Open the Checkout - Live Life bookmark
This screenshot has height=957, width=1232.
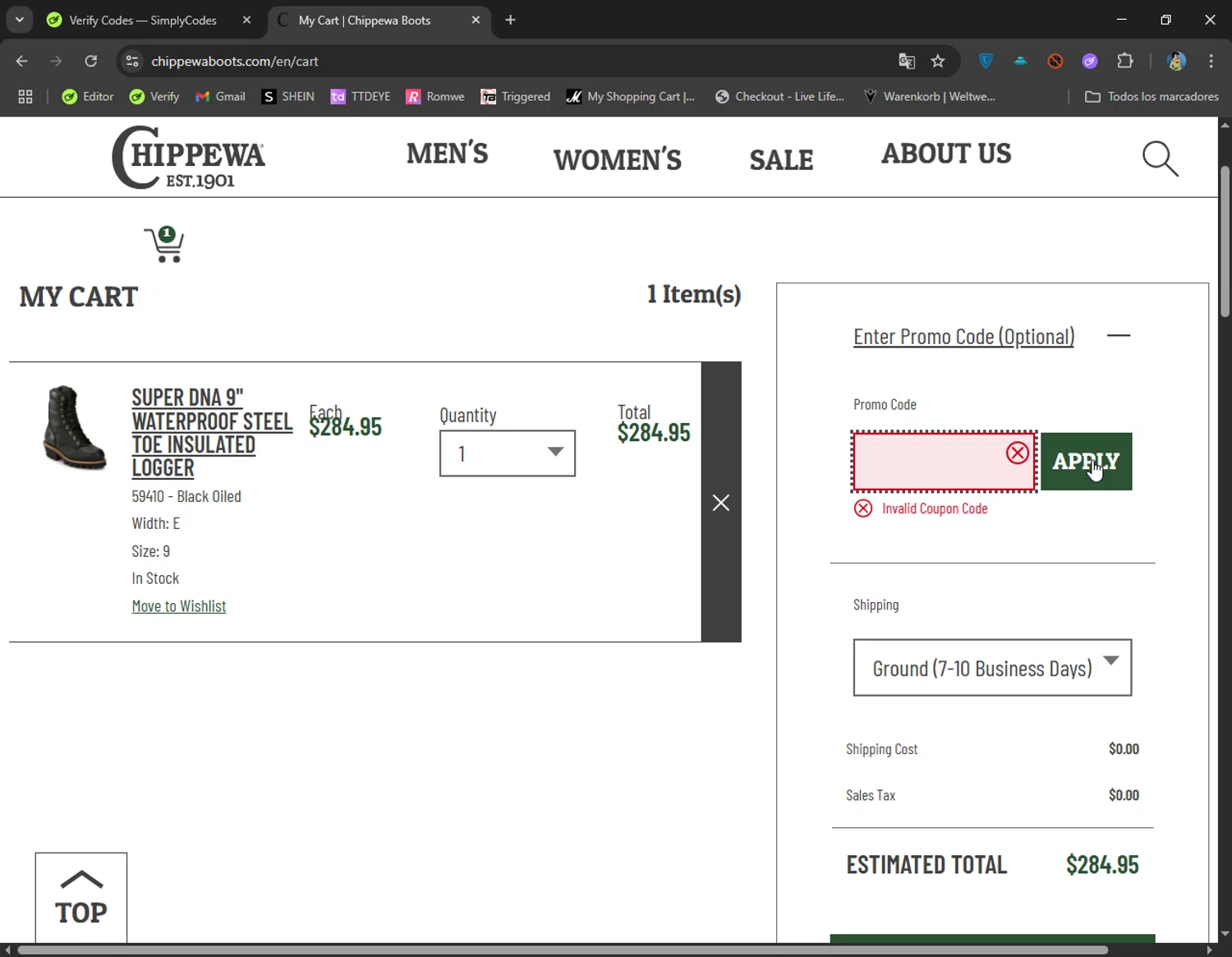779,96
